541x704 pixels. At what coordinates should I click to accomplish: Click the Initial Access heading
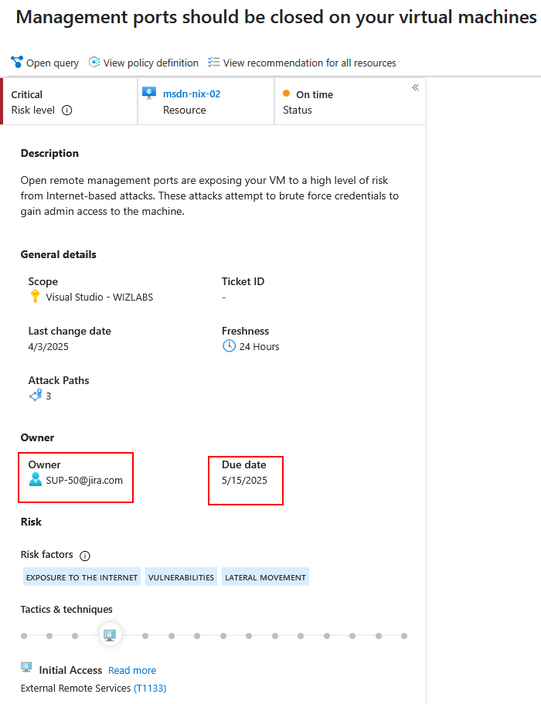70,670
